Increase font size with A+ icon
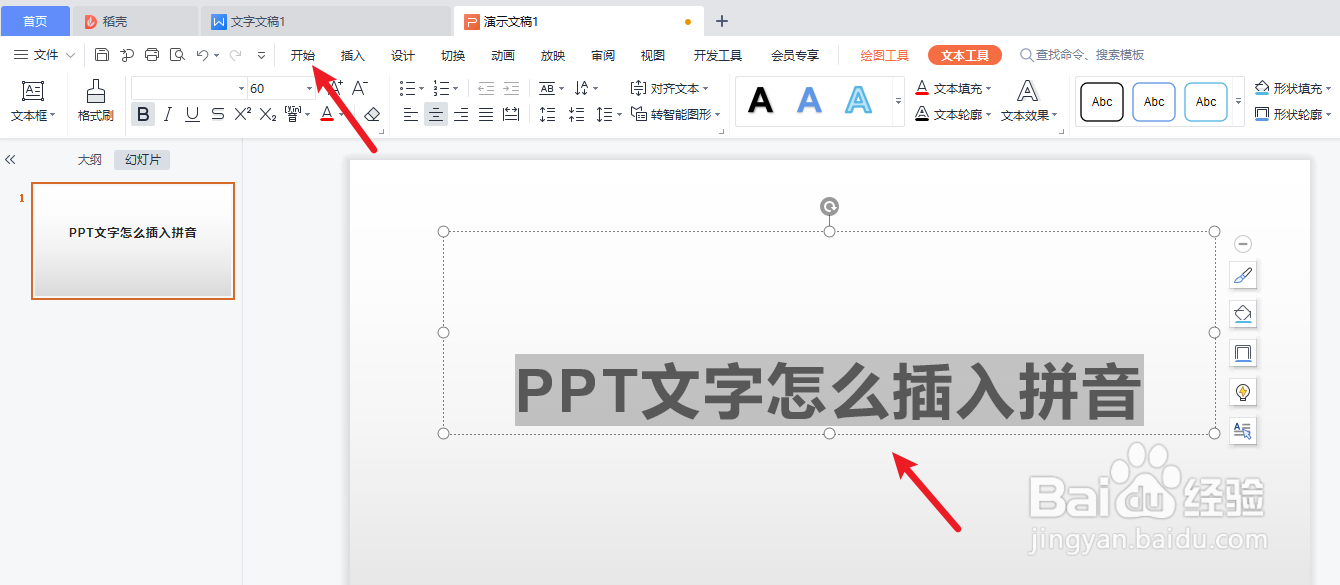 (336, 88)
